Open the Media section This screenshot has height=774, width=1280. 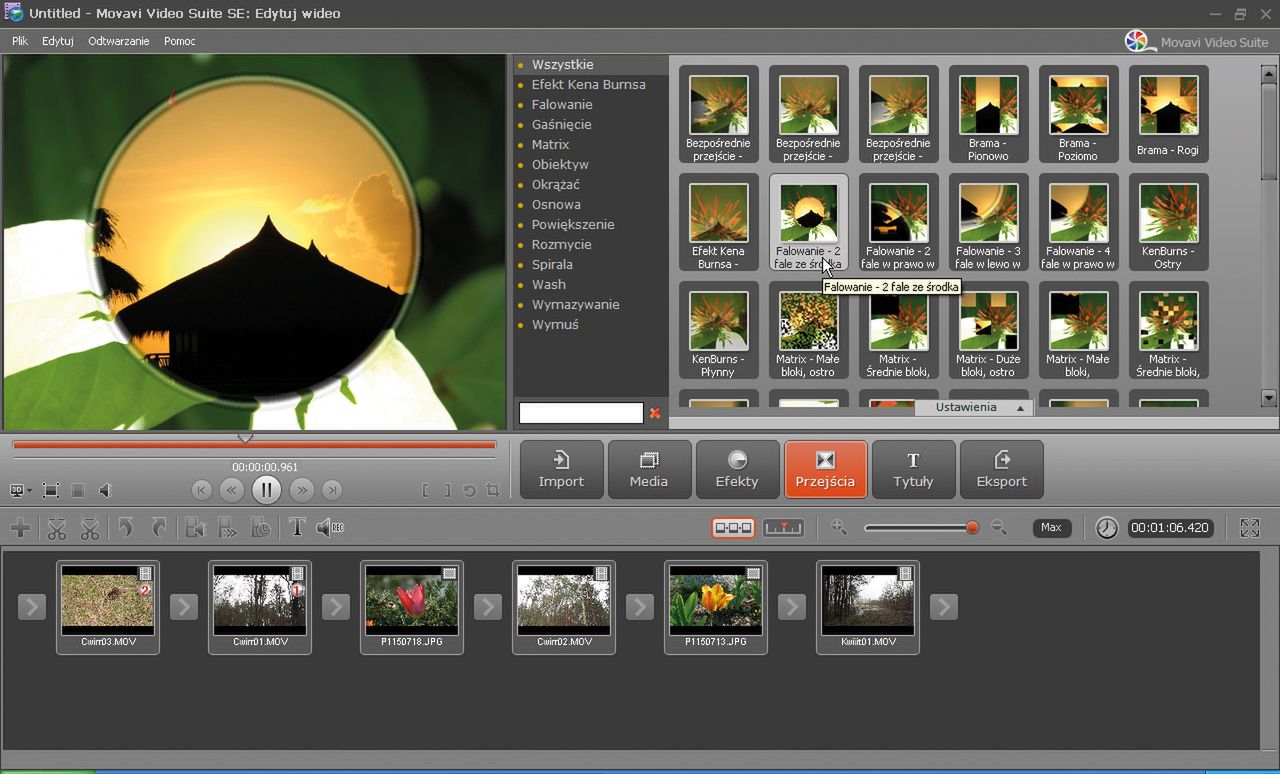point(649,469)
